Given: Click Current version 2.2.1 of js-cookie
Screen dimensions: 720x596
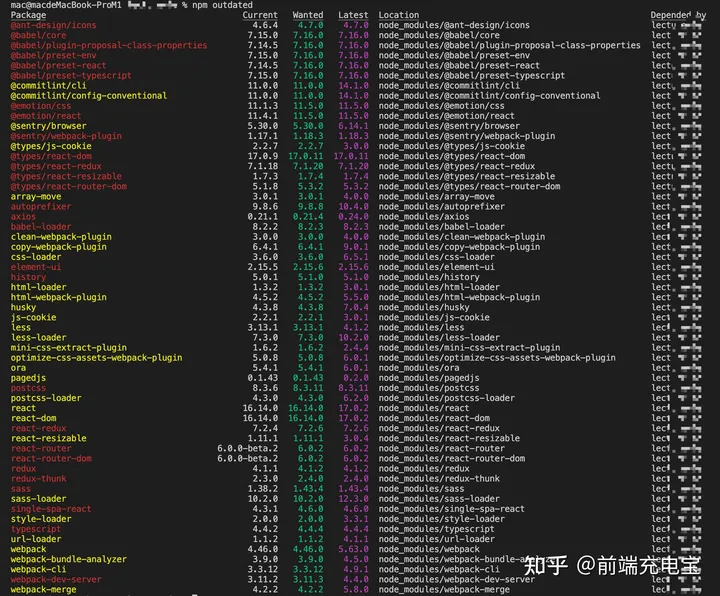Looking at the screenshot, I should click(x=265, y=318).
